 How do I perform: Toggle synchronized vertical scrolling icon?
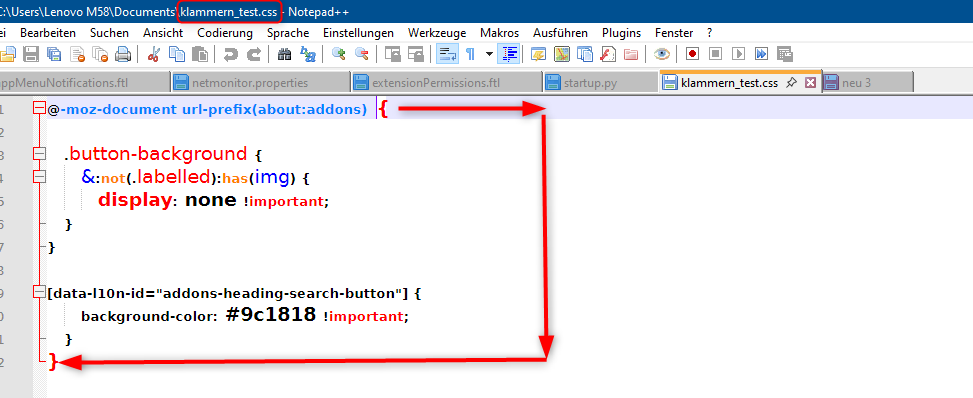(392, 55)
